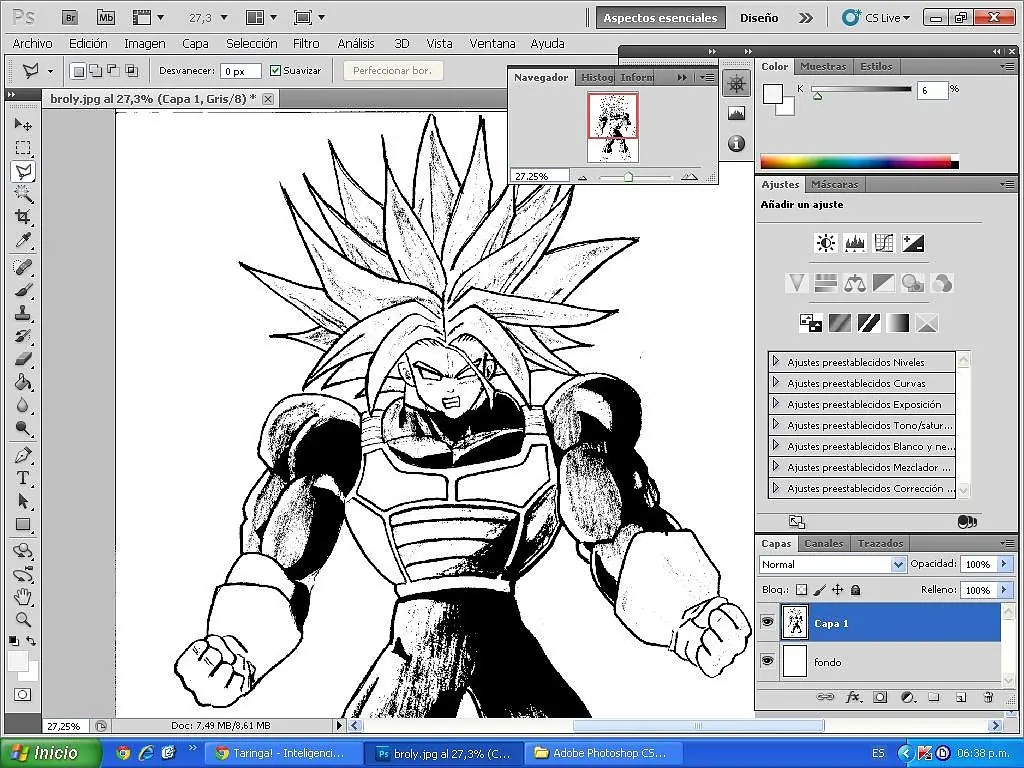Choose add to selection mode
Screen dimensions: 1024x768
click(x=95, y=71)
